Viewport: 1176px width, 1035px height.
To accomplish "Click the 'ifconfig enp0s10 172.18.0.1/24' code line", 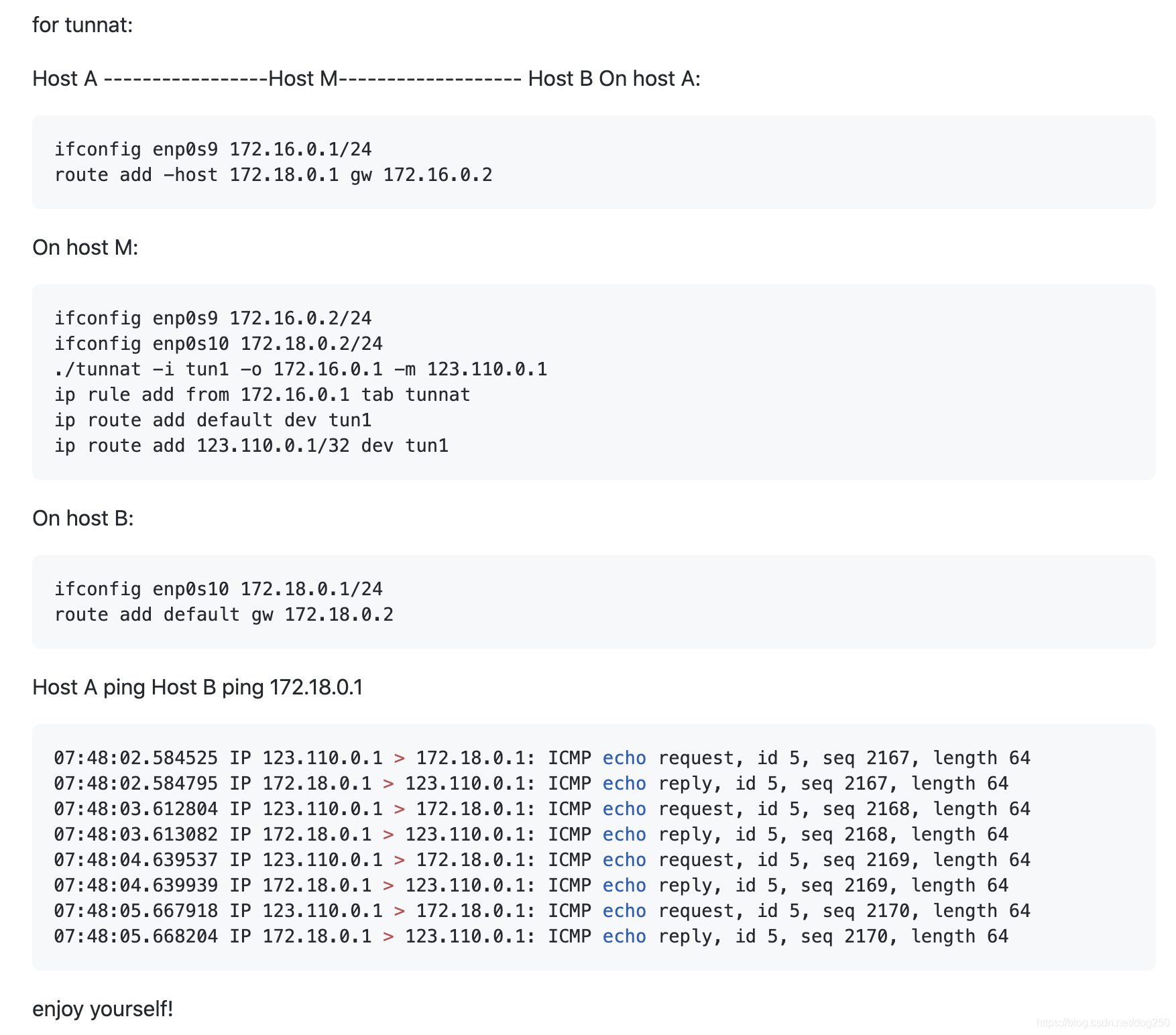I will (218, 589).
